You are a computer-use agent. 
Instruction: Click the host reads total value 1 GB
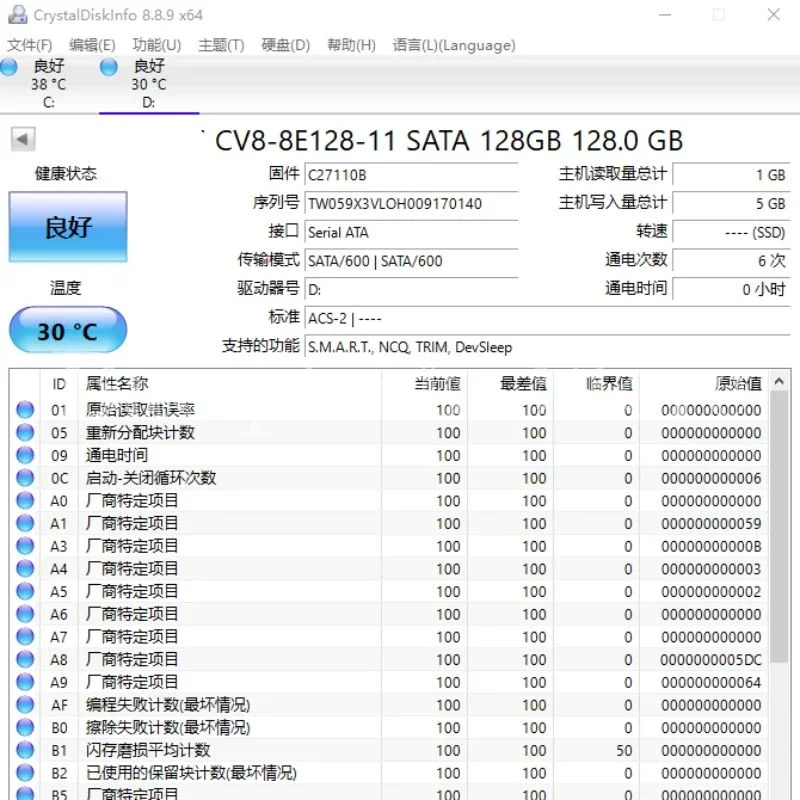tap(732, 175)
